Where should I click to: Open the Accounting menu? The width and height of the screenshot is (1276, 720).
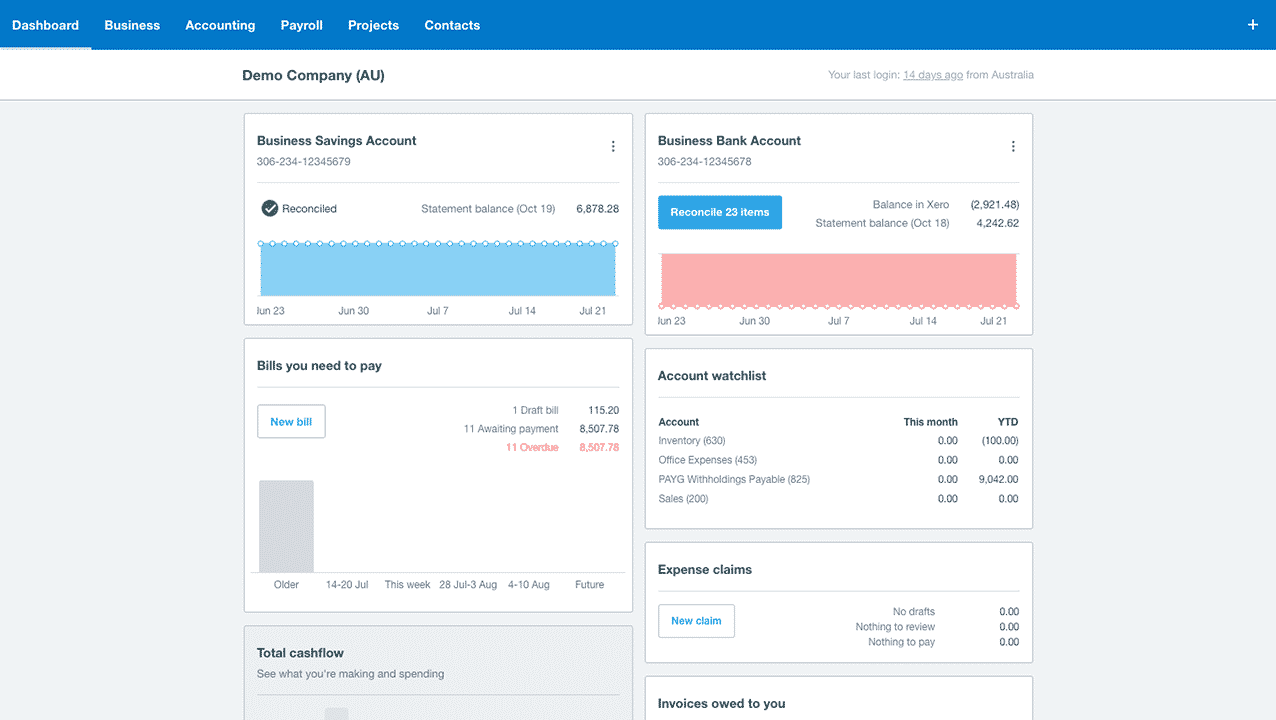coord(220,25)
